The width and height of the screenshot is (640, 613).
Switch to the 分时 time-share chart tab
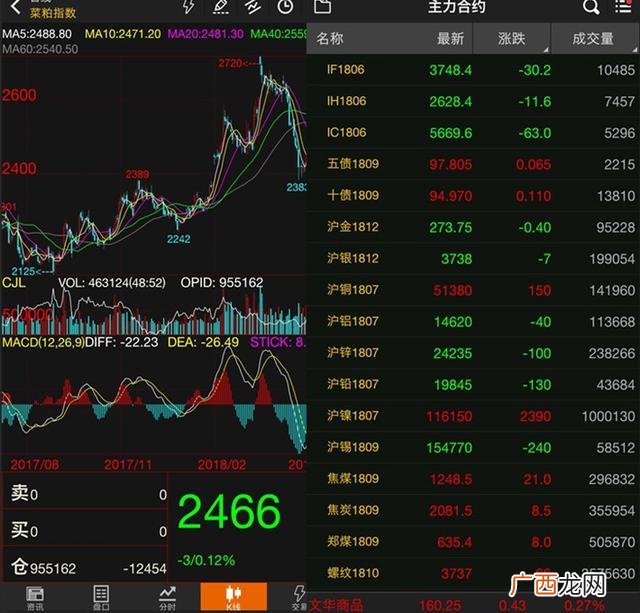coord(167,598)
